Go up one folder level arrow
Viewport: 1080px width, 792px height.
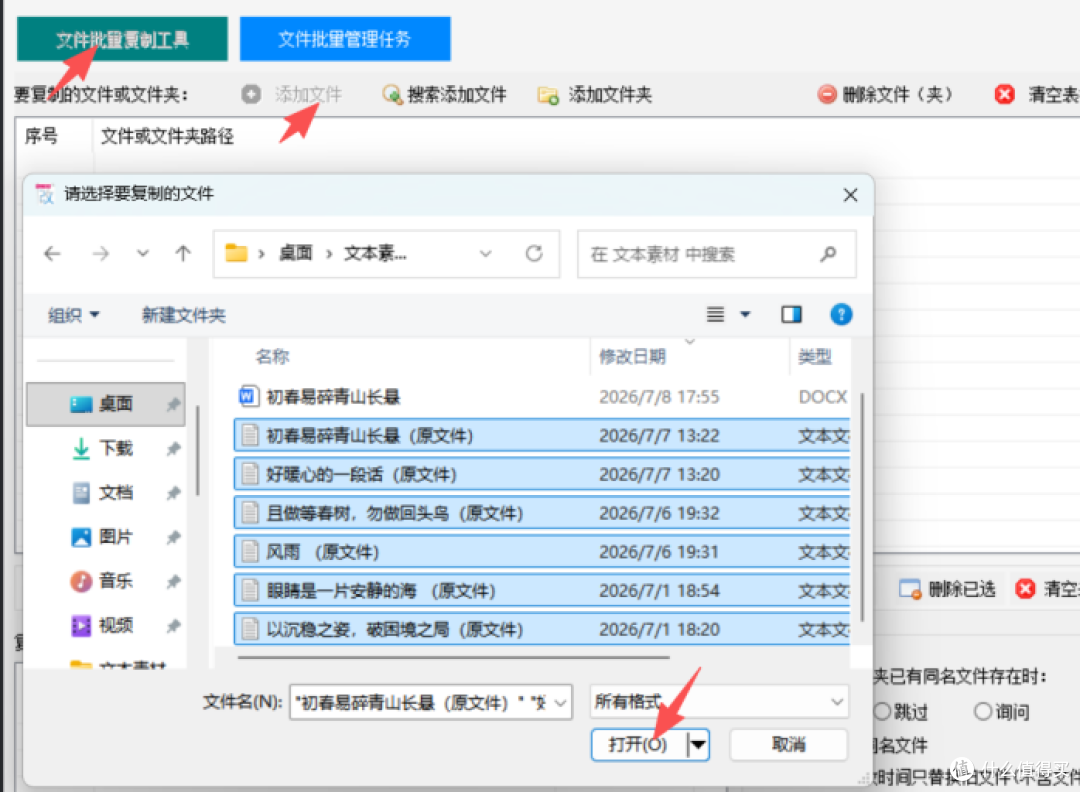[x=183, y=253]
